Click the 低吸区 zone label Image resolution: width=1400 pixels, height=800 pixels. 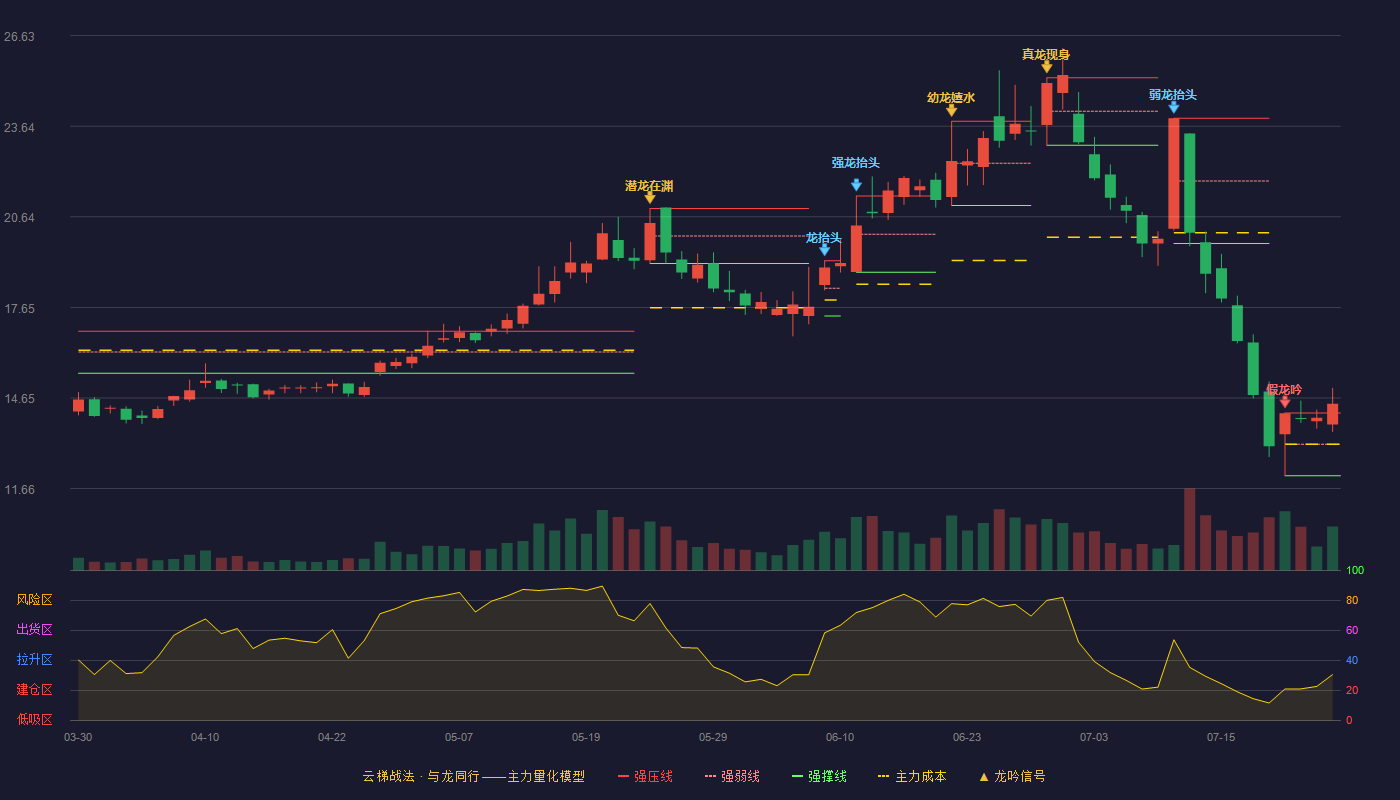[x=34, y=719]
